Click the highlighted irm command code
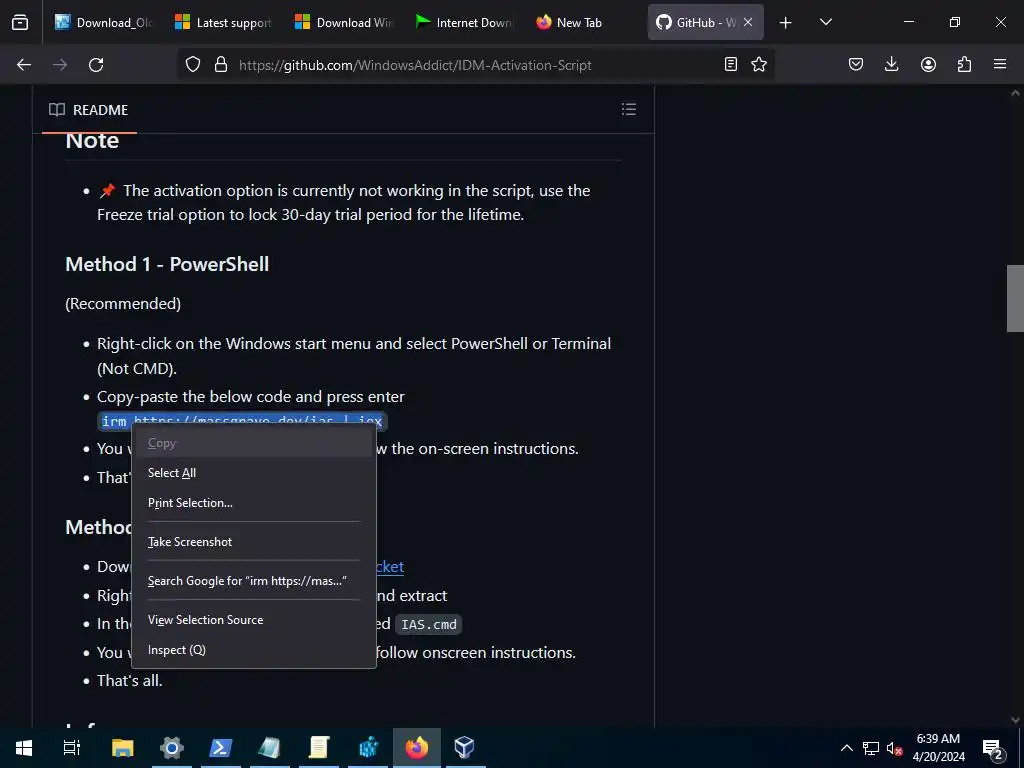This screenshot has height=768, width=1024. click(x=242, y=420)
